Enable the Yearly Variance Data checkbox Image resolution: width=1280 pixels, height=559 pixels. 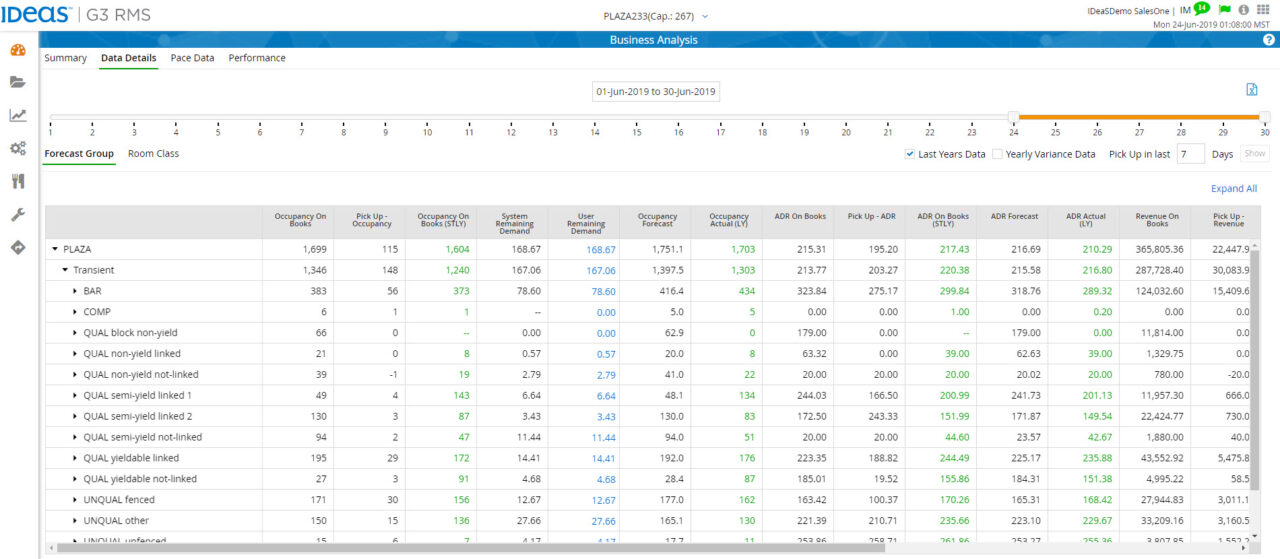click(997, 154)
